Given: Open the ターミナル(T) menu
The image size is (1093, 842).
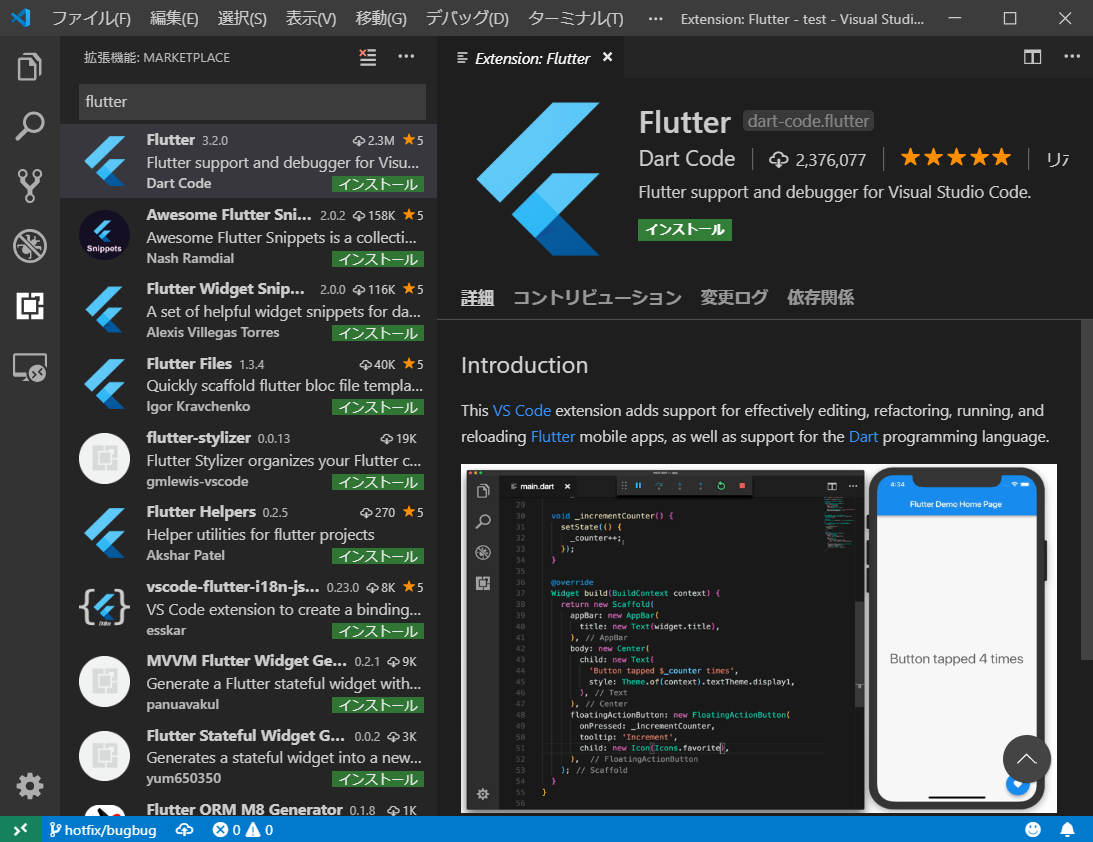Looking at the screenshot, I should pyautogui.click(x=576, y=18).
